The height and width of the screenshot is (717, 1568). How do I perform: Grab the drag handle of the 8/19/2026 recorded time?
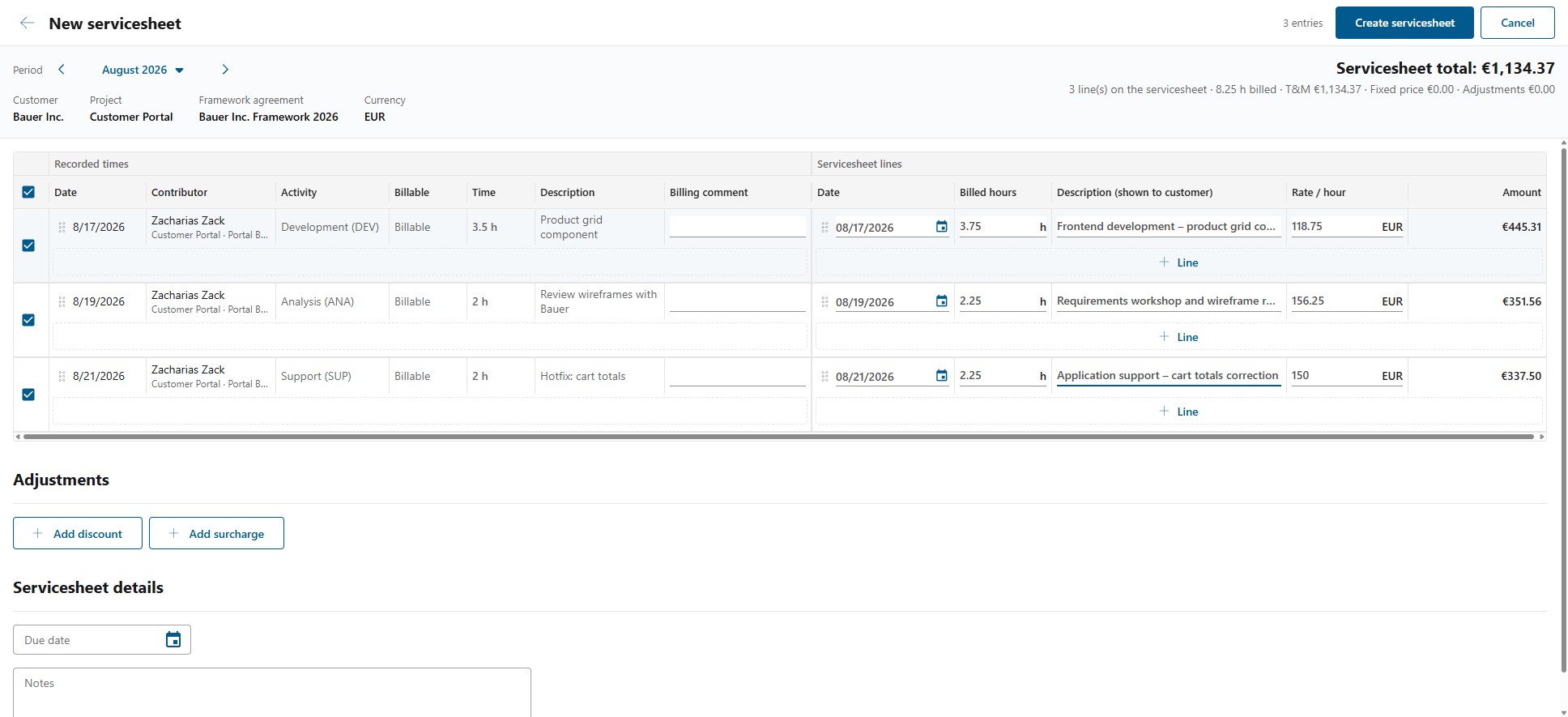[x=62, y=301]
